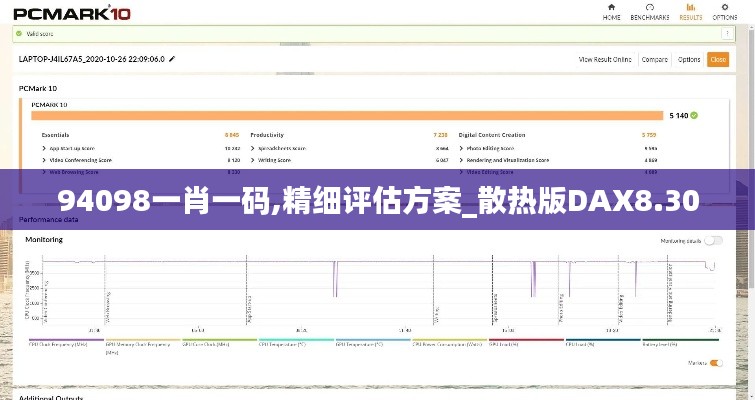Screen dimensions: 755x400
Task: Click the PCMARK 10 logo
Action: pos(72,13)
